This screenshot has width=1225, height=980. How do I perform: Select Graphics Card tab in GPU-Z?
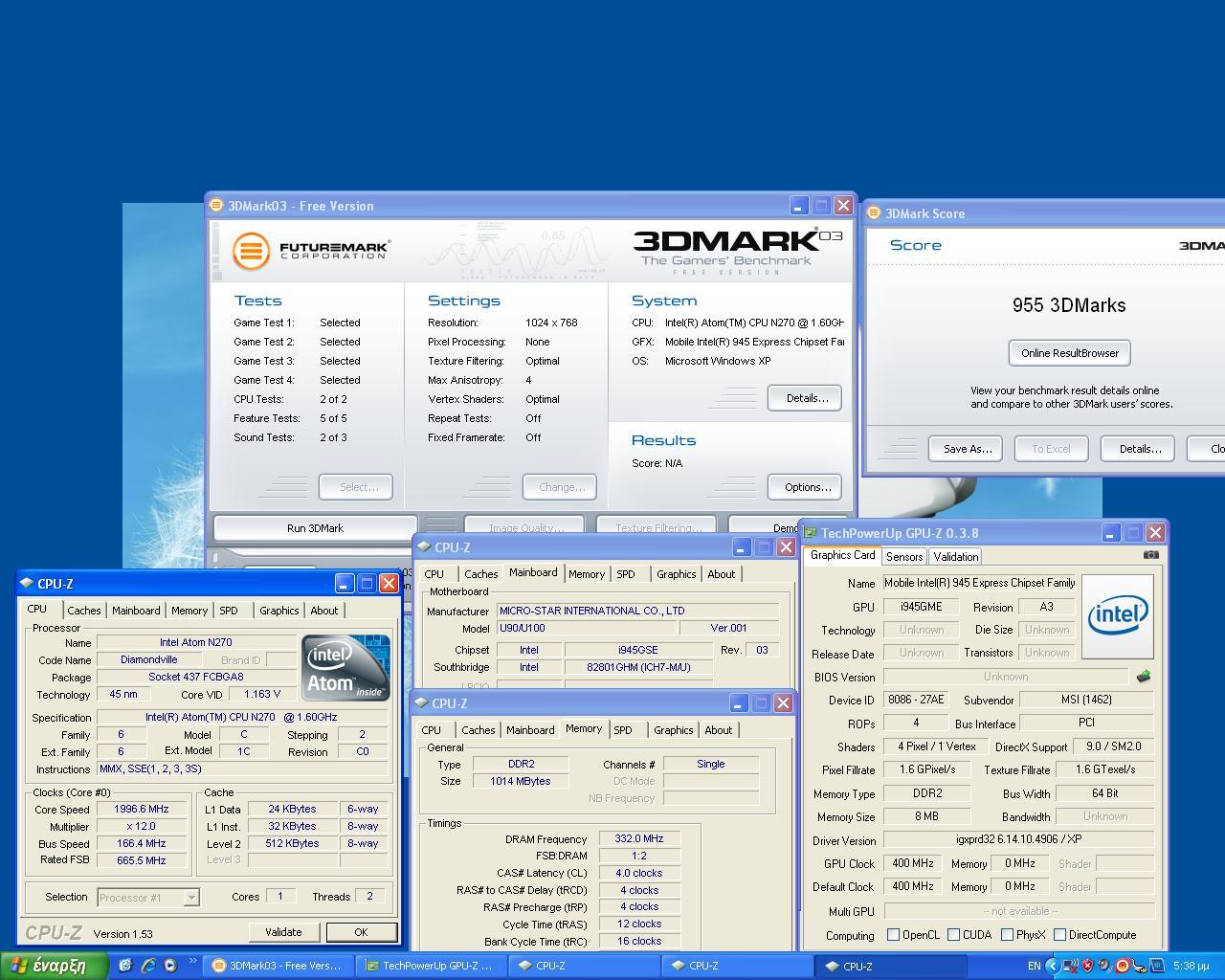(x=842, y=555)
